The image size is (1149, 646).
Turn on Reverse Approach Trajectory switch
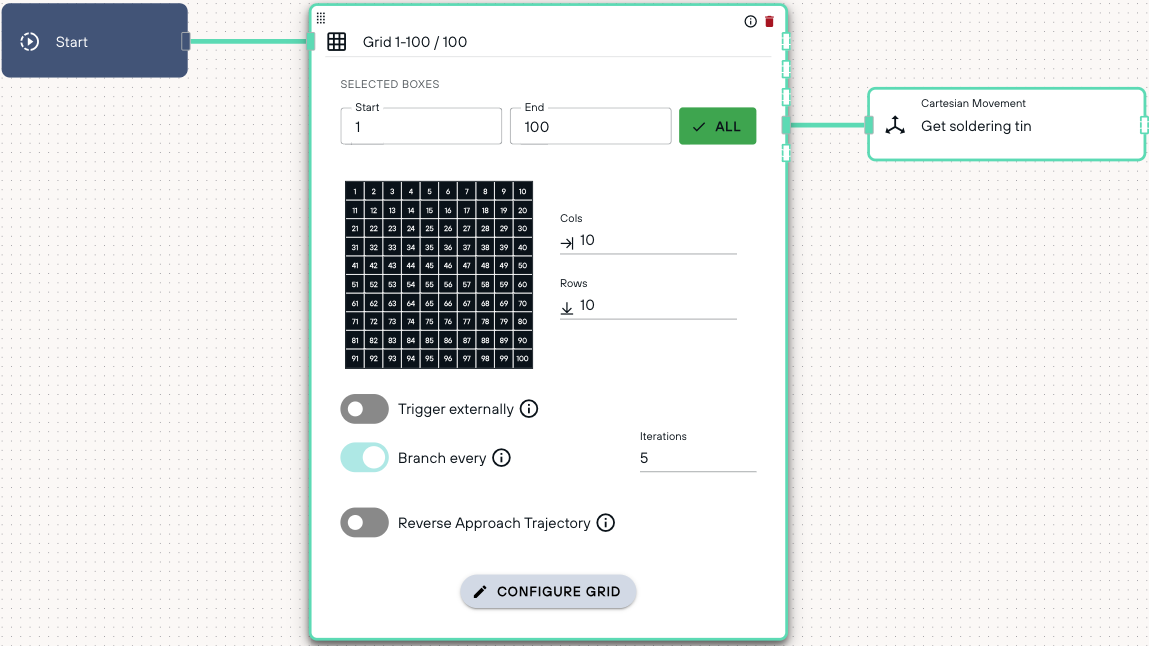pyautogui.click(x=364, y=523)
